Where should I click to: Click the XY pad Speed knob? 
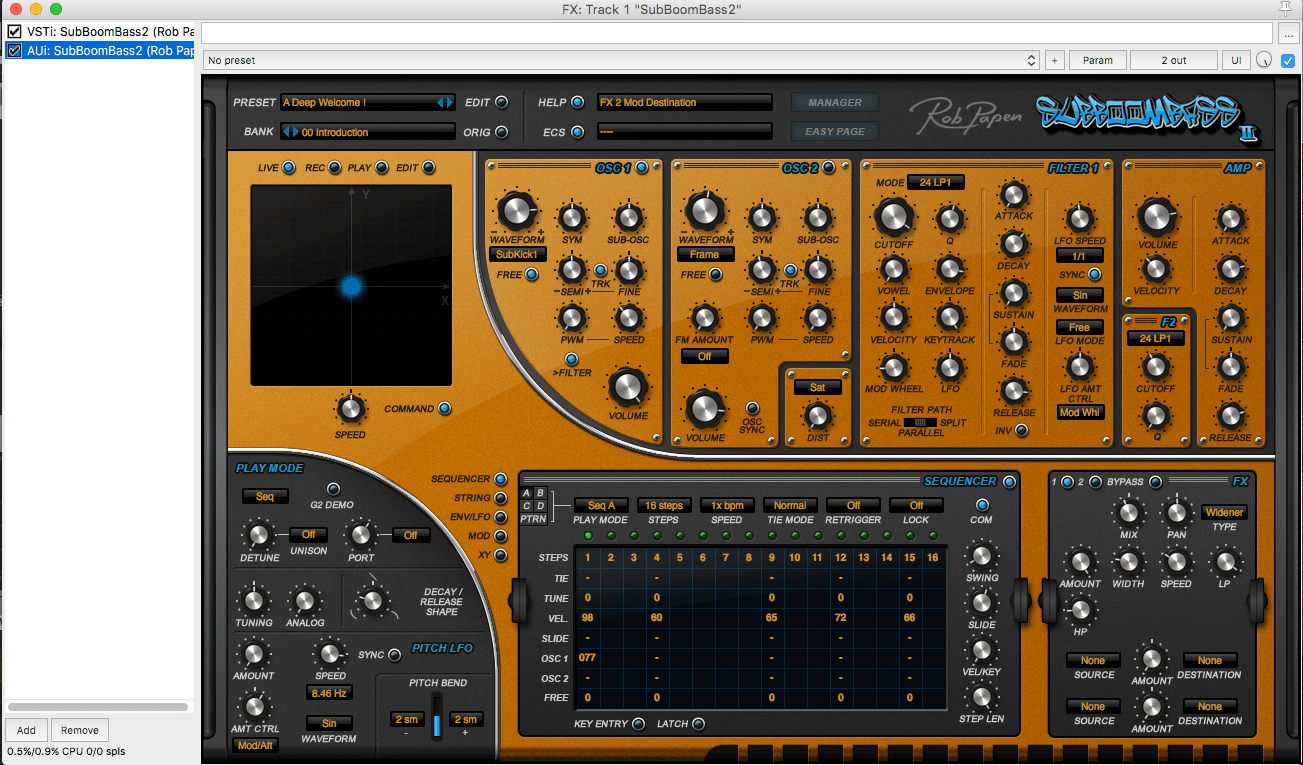[350, 408]
